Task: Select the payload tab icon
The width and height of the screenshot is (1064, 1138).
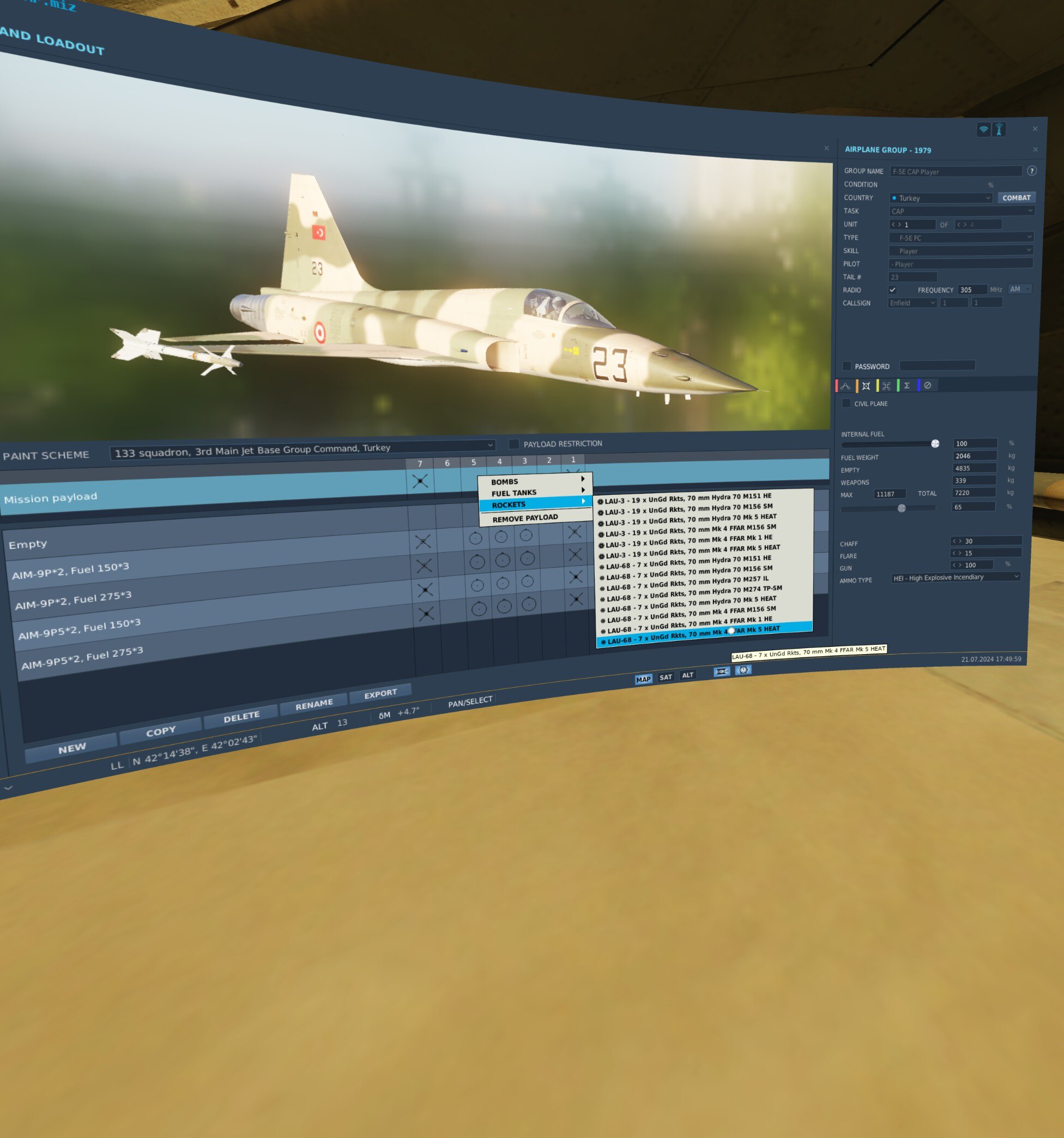Action: [866, 386]
